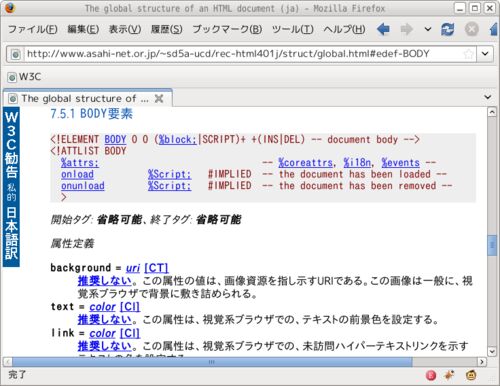This screenshot has width=500, height=386.
Task: Bookmark this page with the star icon
Action: [468, 54]
